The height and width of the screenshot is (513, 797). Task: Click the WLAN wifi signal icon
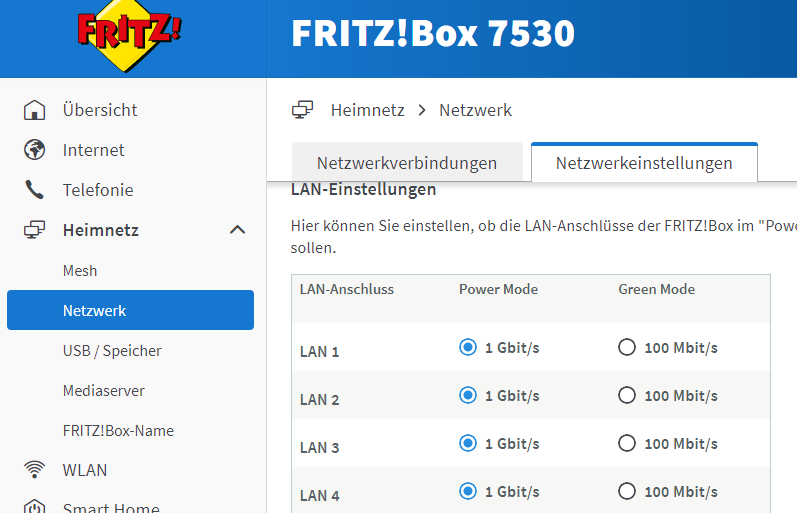[35, 469]
